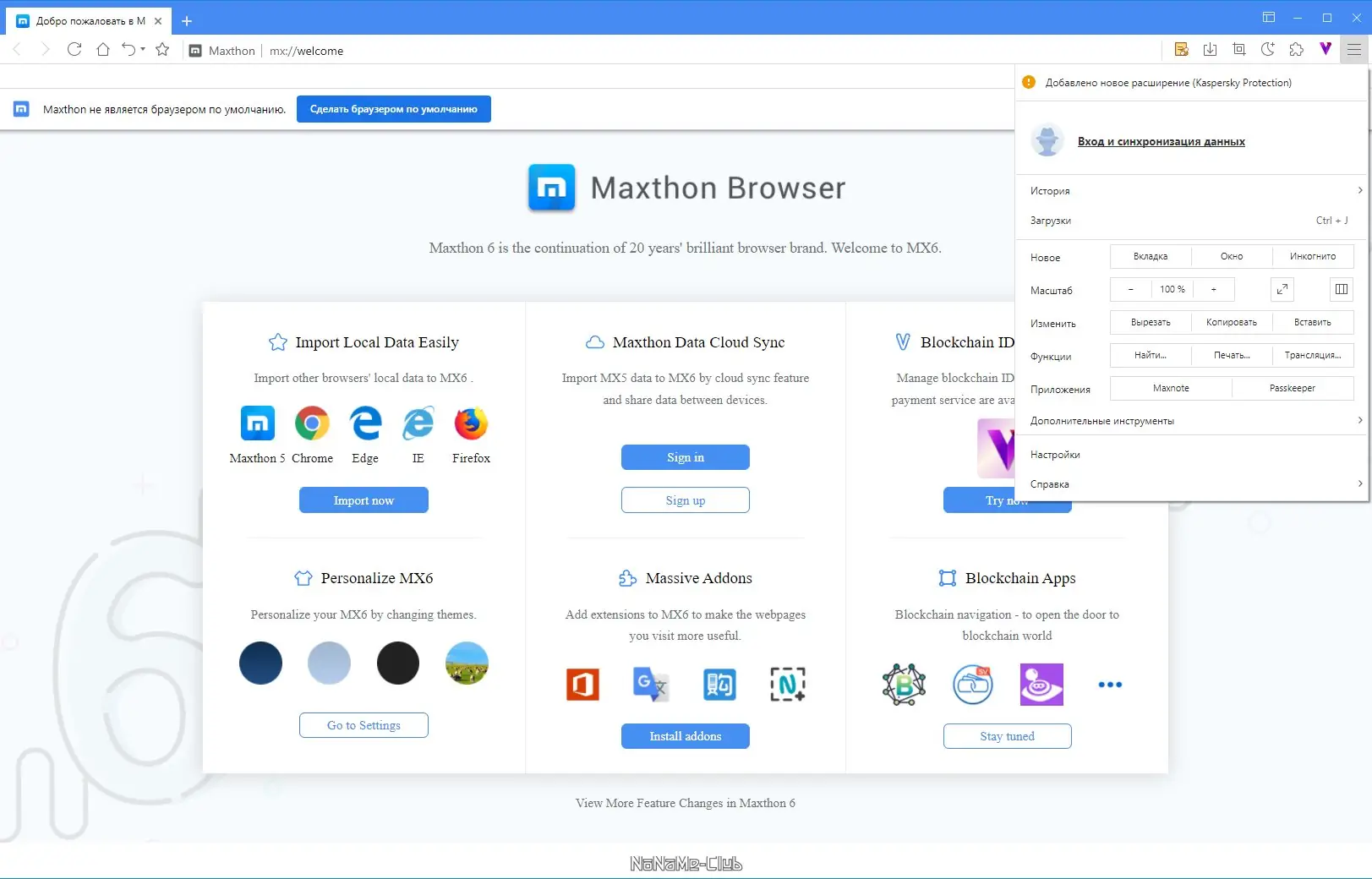The width and height of the screenshot is (1372, 879).
Task: Select Edge import source icon
Action: click(x=365, y=423)
